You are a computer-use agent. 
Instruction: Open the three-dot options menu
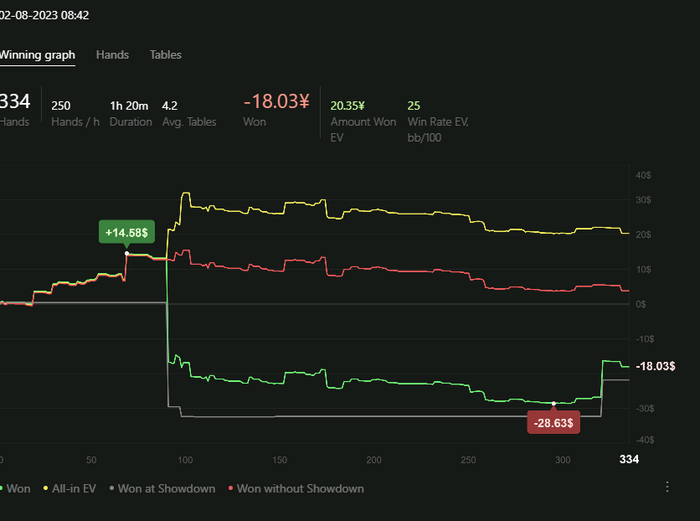click(667, 487)
